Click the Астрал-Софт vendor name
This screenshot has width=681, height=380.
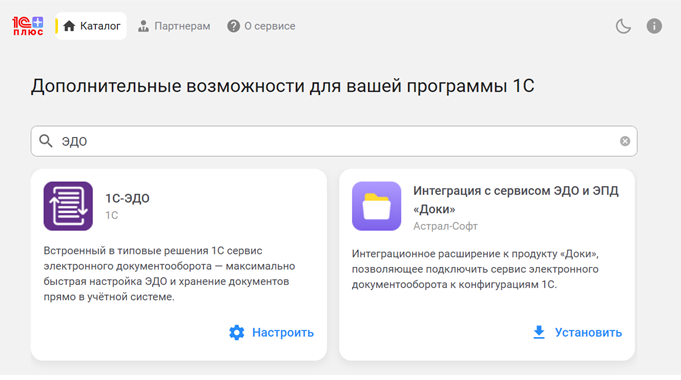(445, 226)
